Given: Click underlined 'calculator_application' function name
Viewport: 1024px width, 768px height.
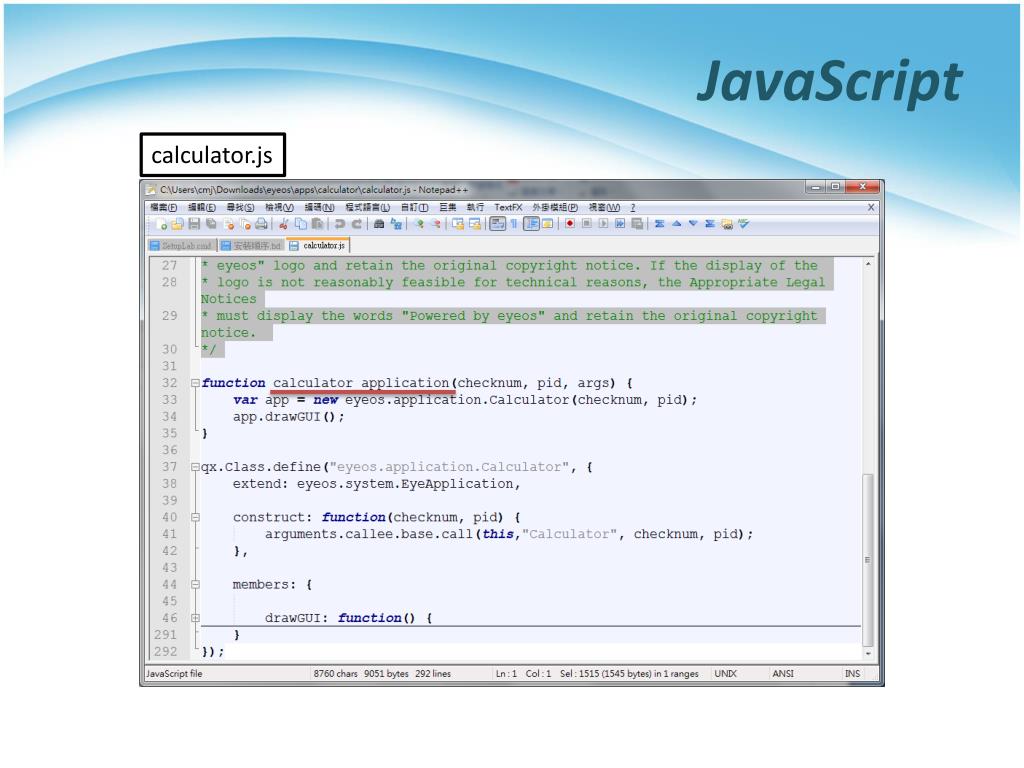Looking at the screenshot, I should pos(361,383).
